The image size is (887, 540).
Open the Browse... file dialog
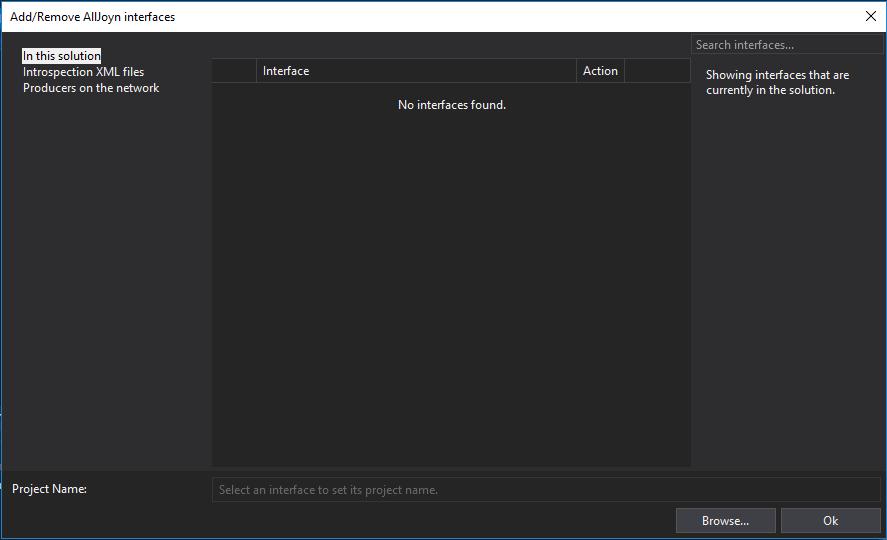point(726,520)
